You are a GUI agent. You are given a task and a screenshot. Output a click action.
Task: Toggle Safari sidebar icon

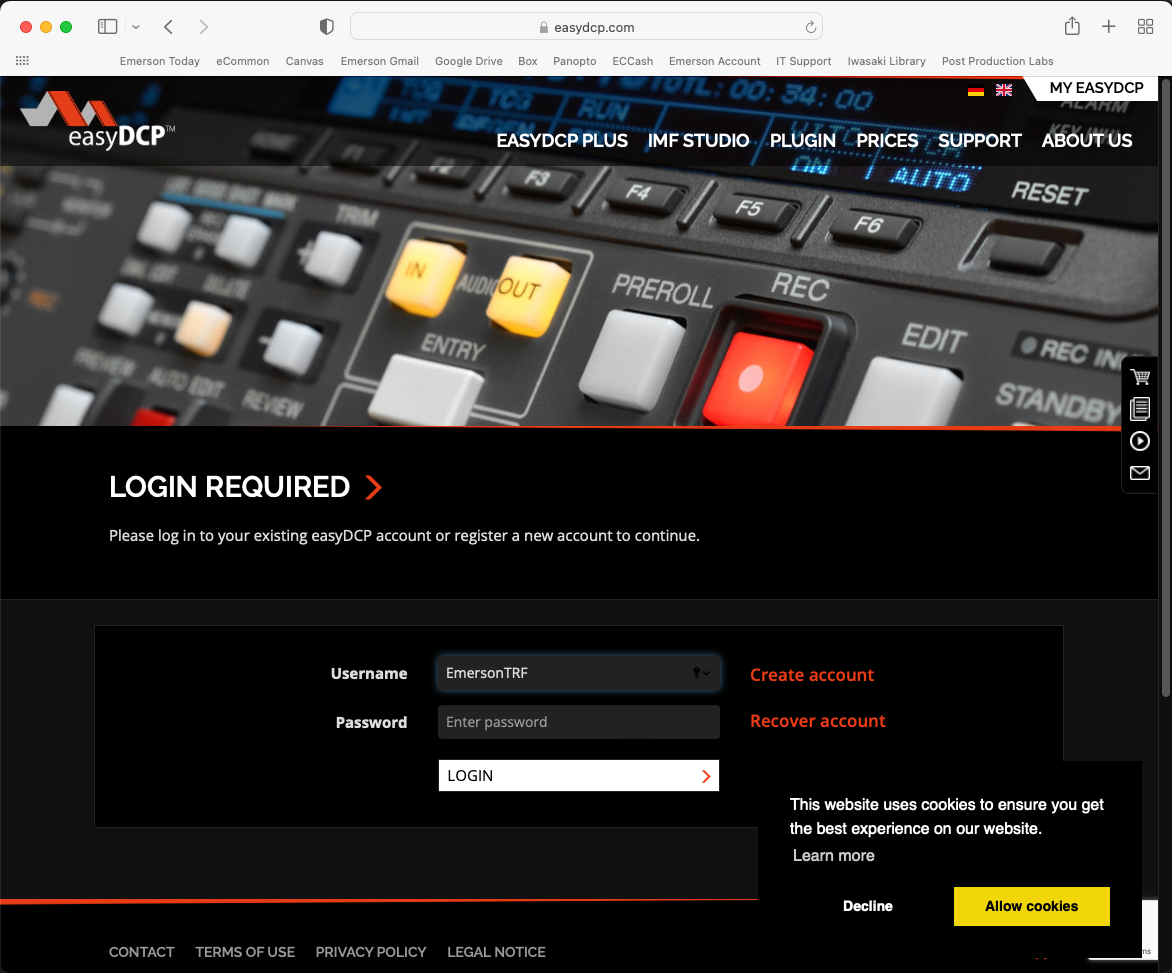108,27
